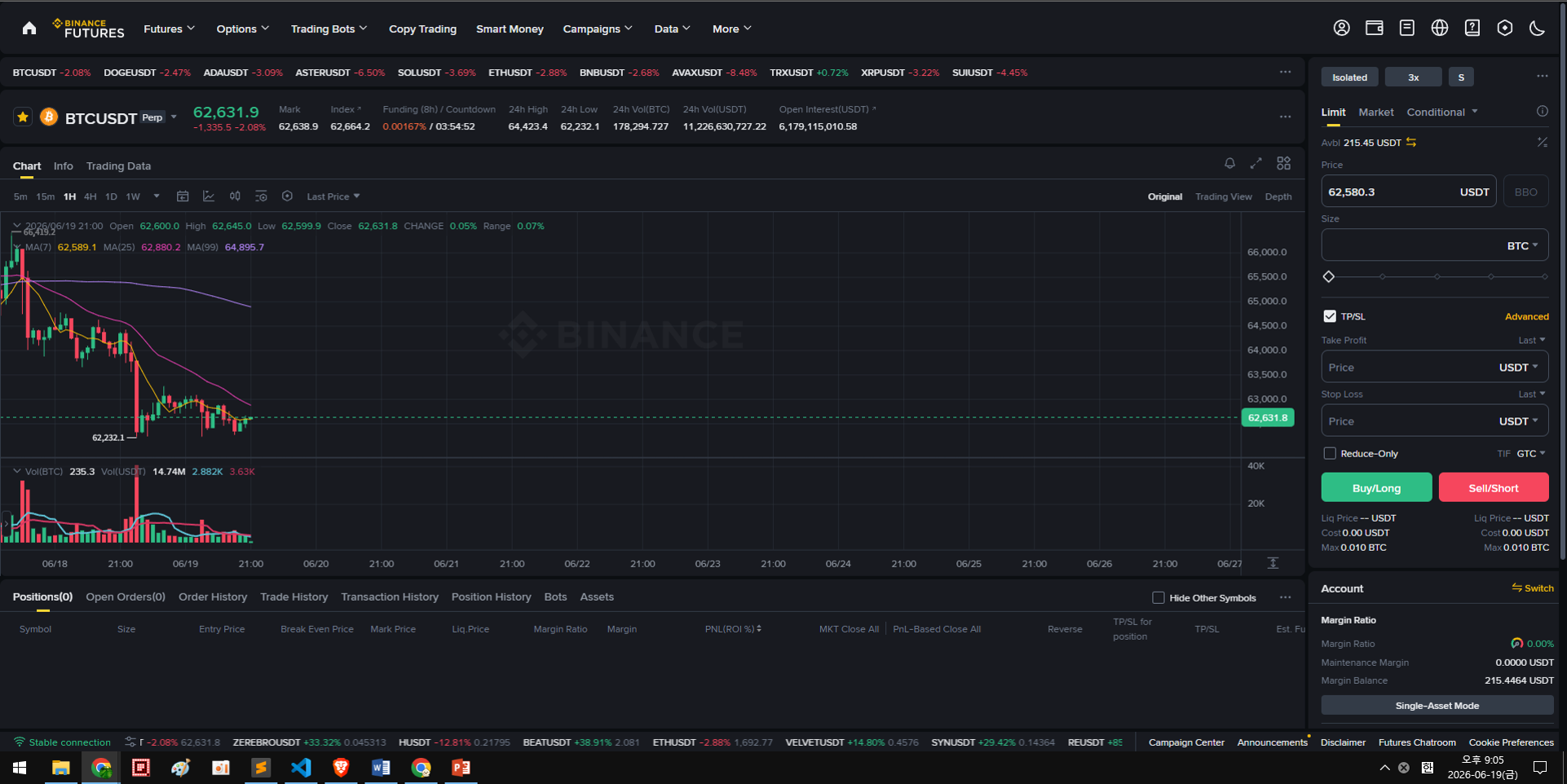1567x784 pixels.
Task: Click the Single-Asset Mode button
Action: click(1437, 706)
